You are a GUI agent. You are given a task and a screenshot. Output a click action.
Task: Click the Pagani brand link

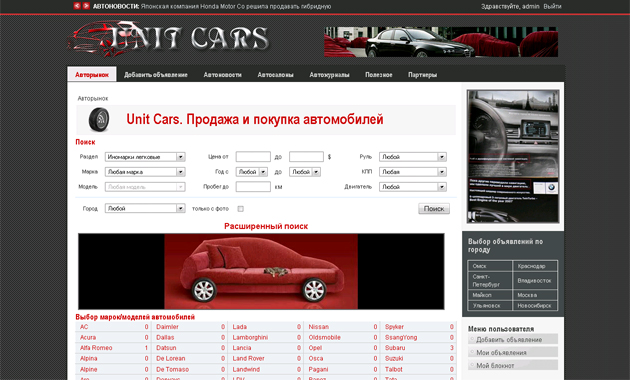point(318,369)
